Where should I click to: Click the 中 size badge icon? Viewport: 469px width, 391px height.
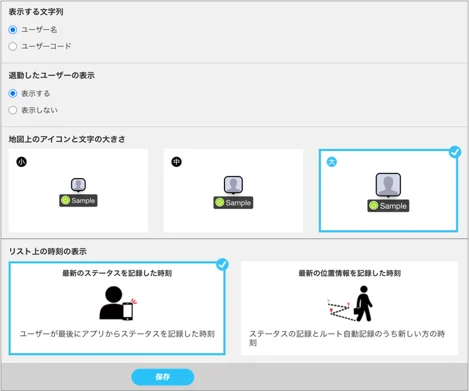coord(177,162)
